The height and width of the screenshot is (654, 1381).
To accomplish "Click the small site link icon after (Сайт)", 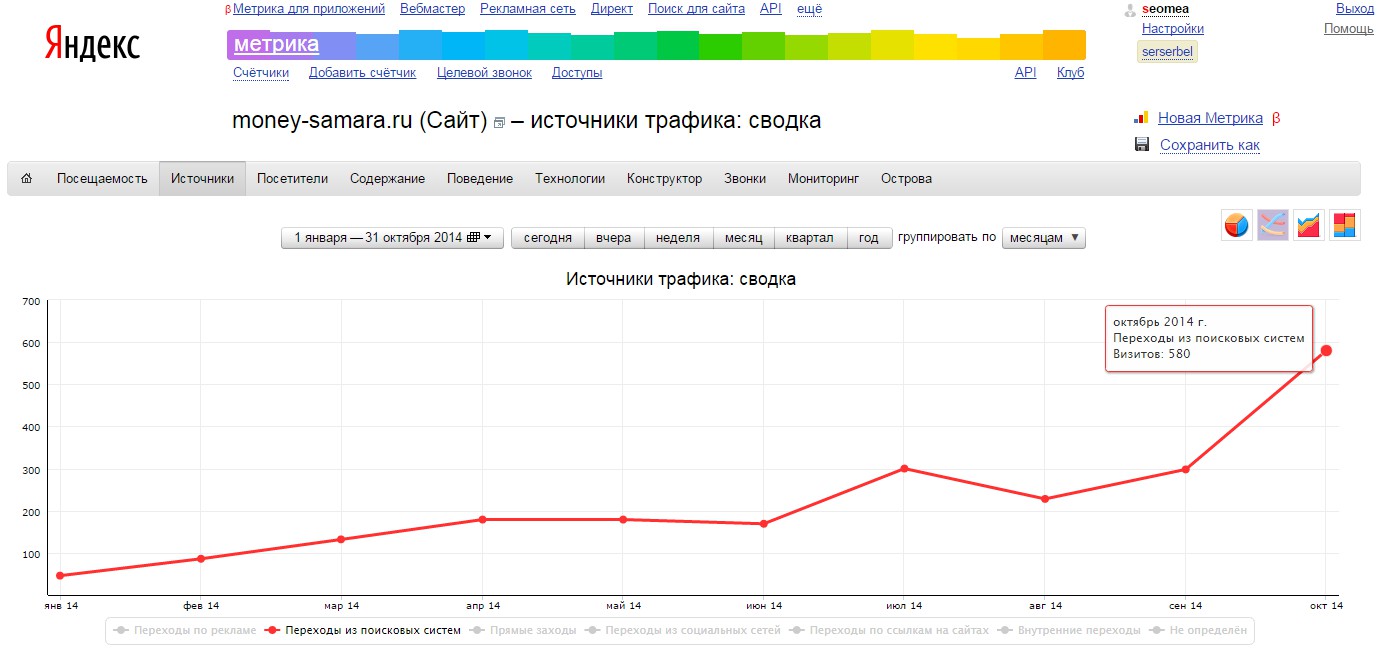I will [x=499, y=123].
